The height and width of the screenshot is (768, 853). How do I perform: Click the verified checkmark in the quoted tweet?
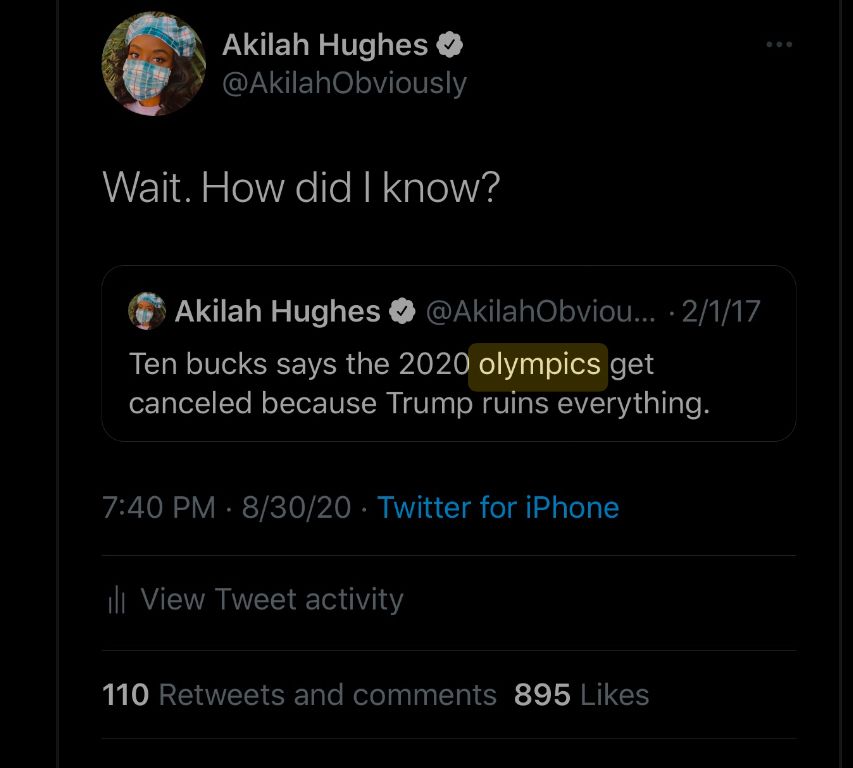point(402,310)
